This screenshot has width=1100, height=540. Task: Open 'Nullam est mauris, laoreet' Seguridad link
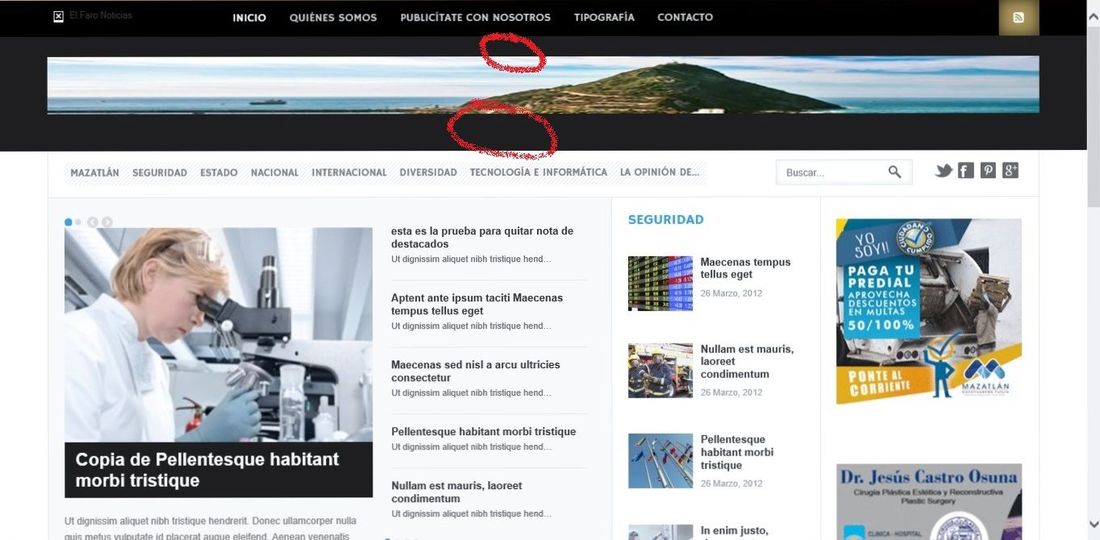[x=747, y=361]
